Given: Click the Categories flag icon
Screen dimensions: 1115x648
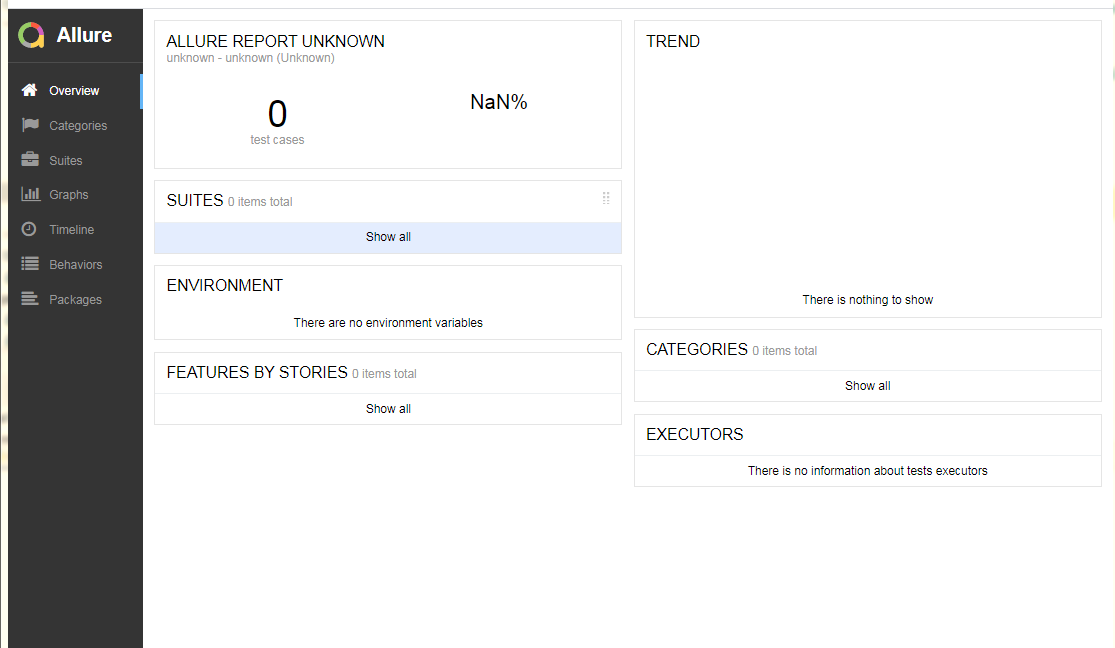Looking at the screenshot, I should click(x=30, y=124).
